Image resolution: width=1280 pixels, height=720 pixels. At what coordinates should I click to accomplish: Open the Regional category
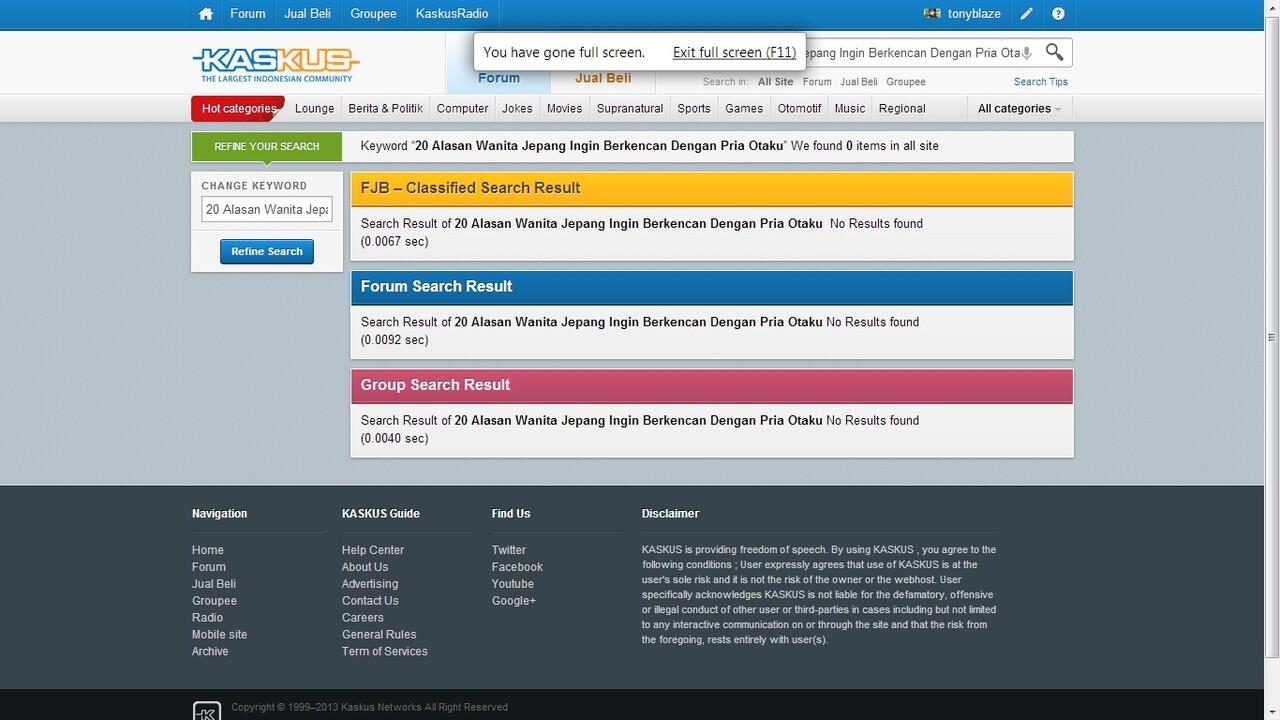[x=902, y=108]
